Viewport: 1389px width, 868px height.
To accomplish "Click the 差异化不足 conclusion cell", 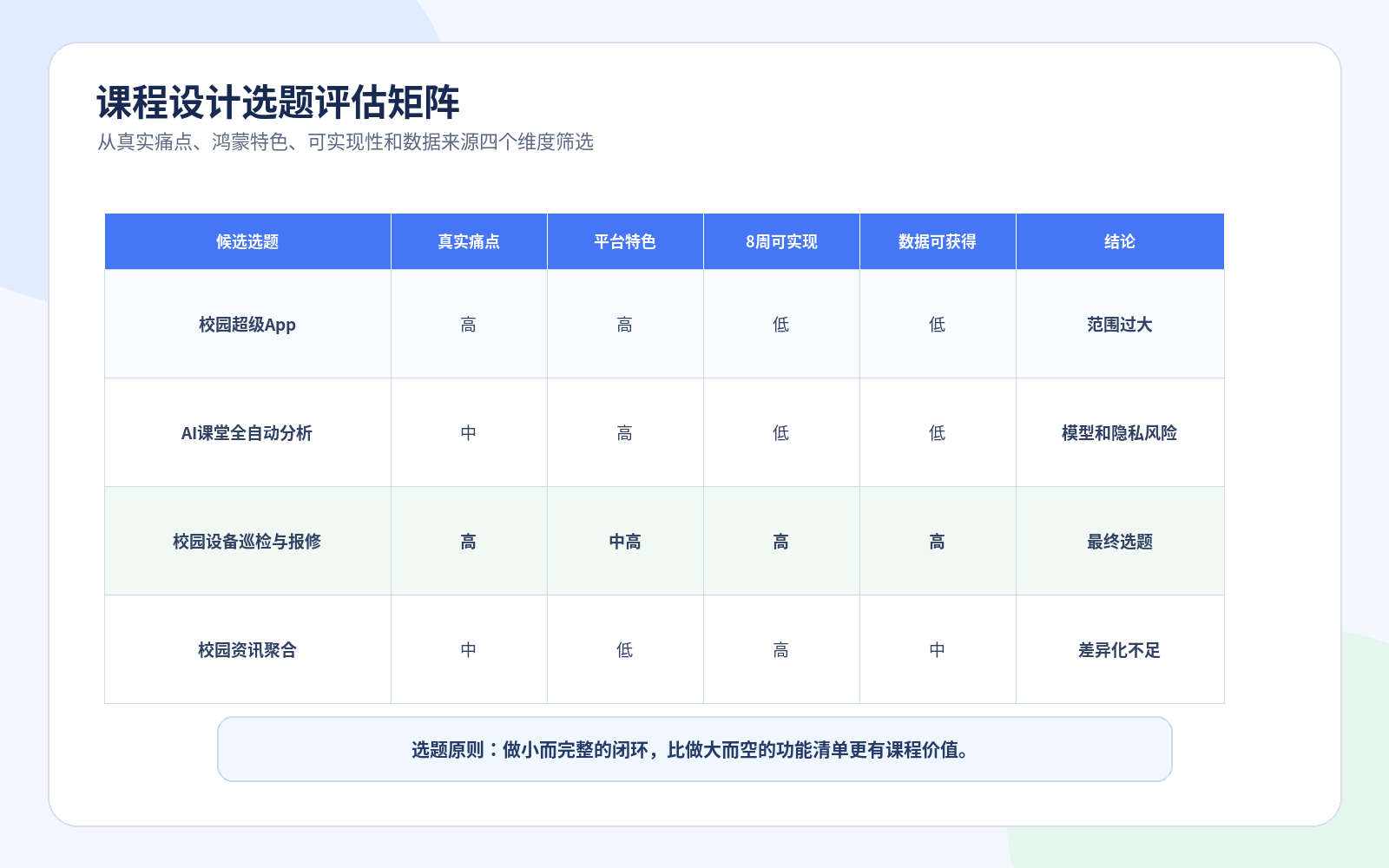I will 1120,650.
